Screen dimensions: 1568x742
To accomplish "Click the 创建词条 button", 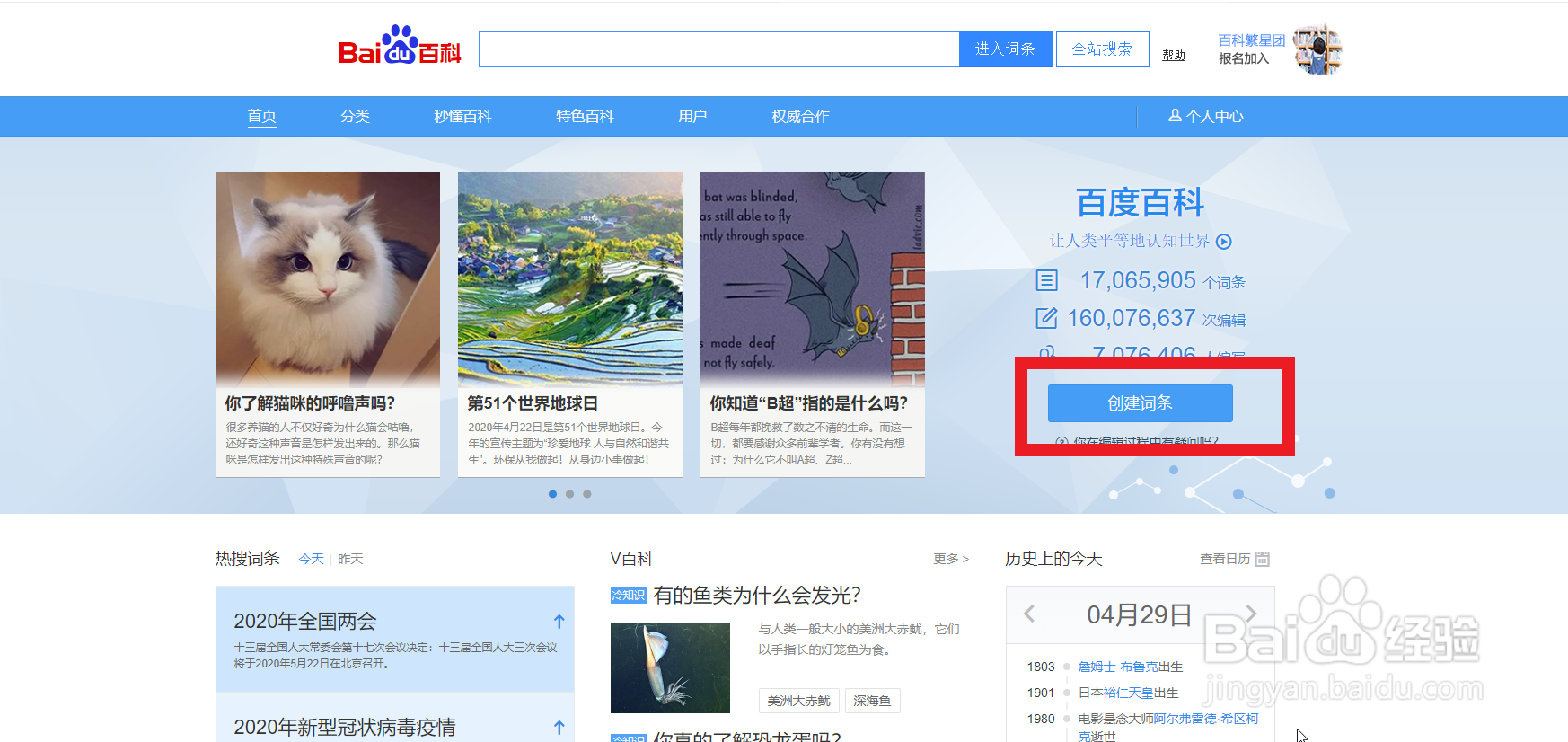I will 1140,403.
